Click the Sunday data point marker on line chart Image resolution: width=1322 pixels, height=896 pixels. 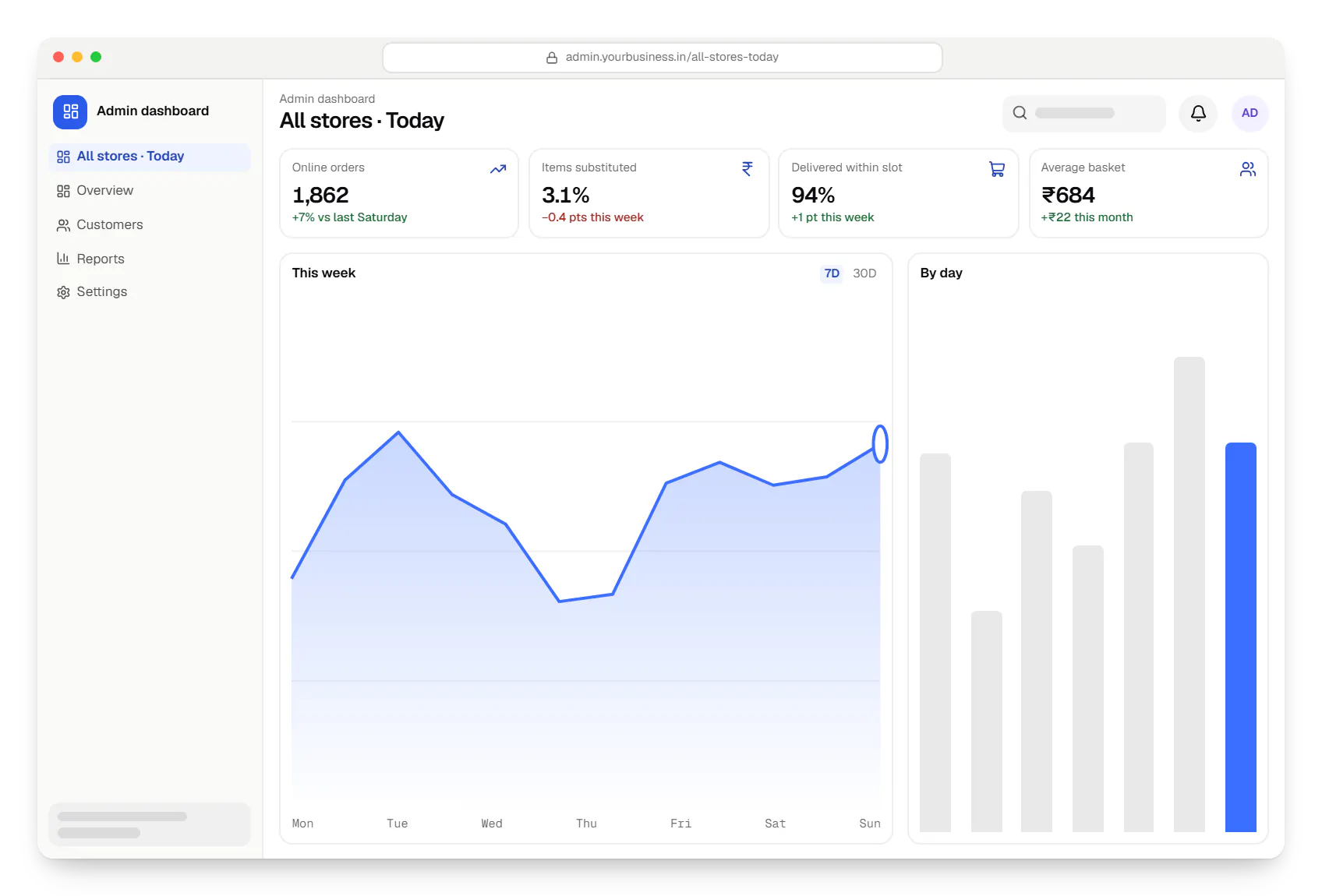tap(880, 444)
